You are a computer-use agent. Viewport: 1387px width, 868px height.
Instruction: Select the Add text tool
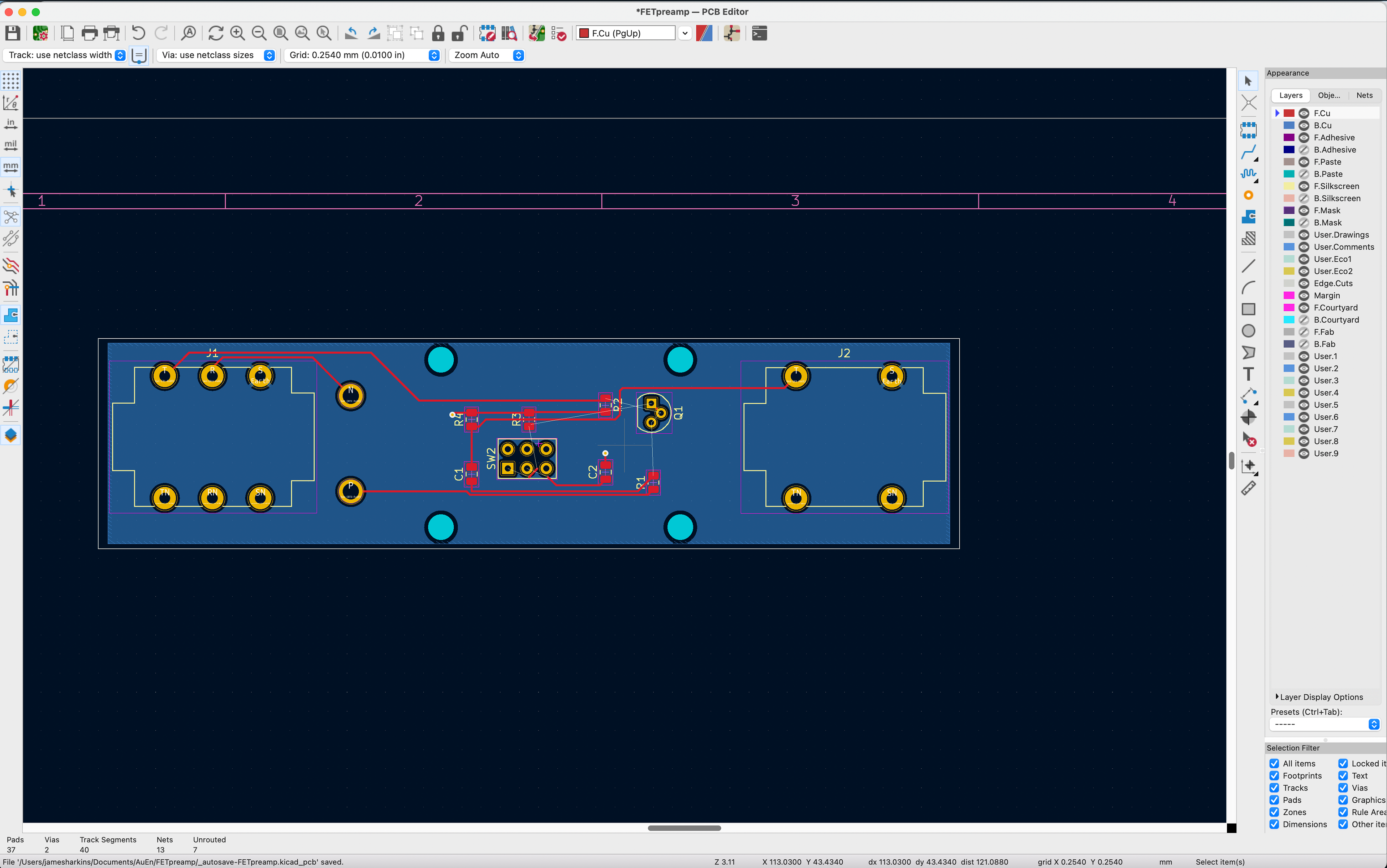(1248, 374)
